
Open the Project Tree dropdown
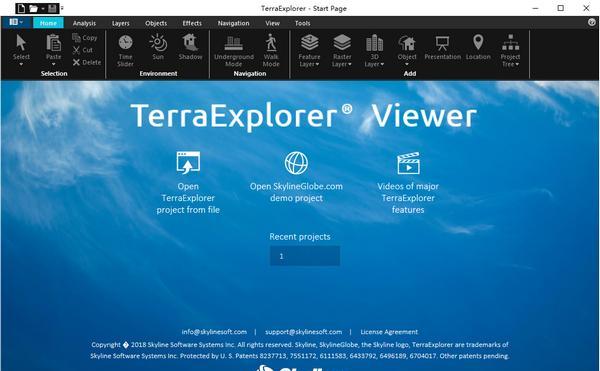tap(510, 50)
